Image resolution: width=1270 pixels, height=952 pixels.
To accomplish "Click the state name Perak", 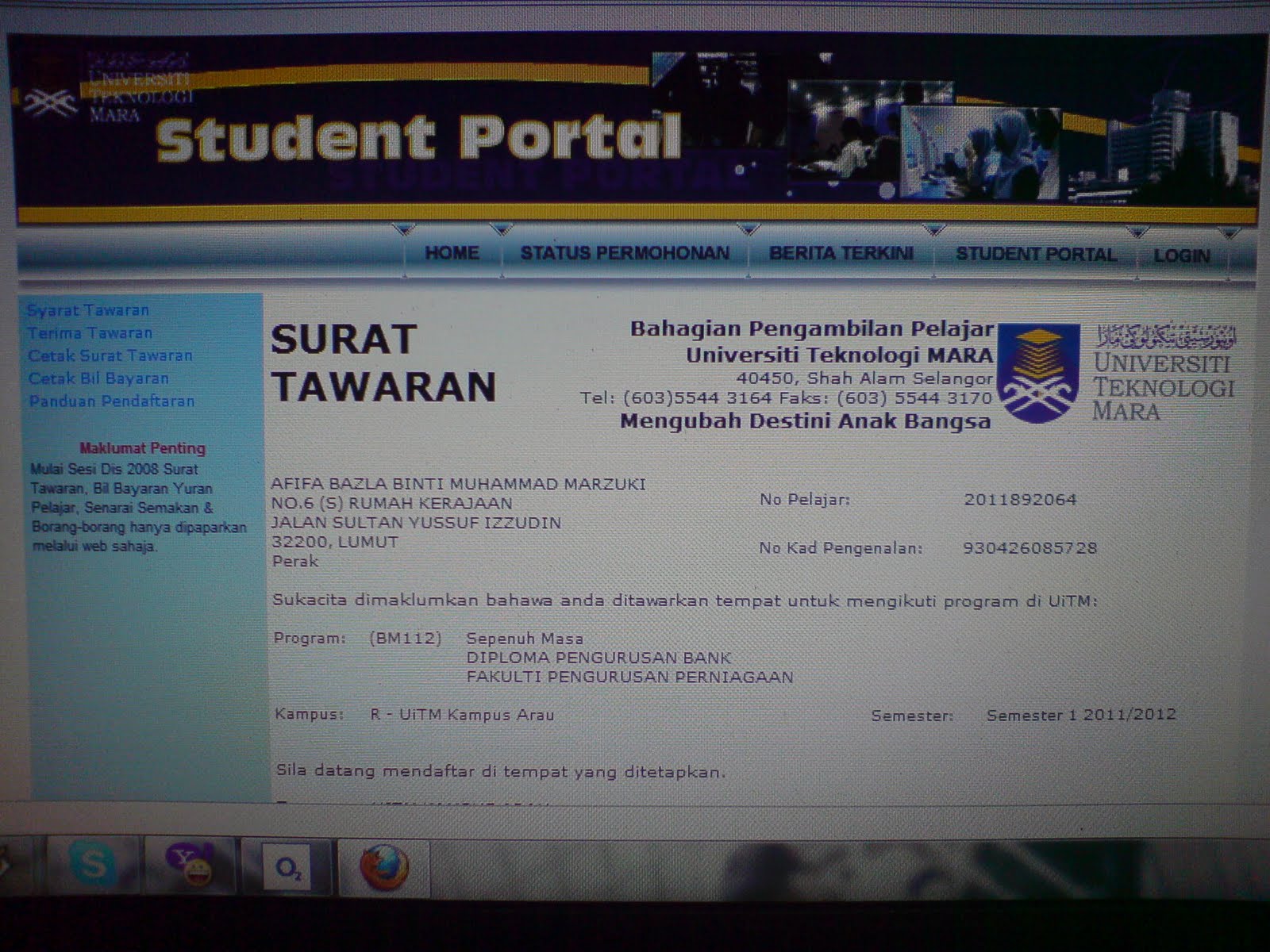I will [x=295, y=562].
